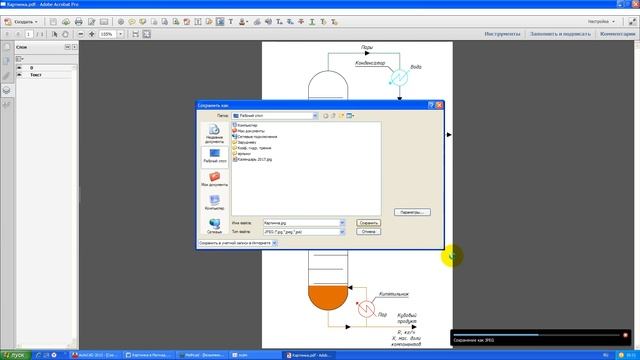Stop the JPEG saving progress
Screen dimensions: 640x360
[x=625, y=335]
